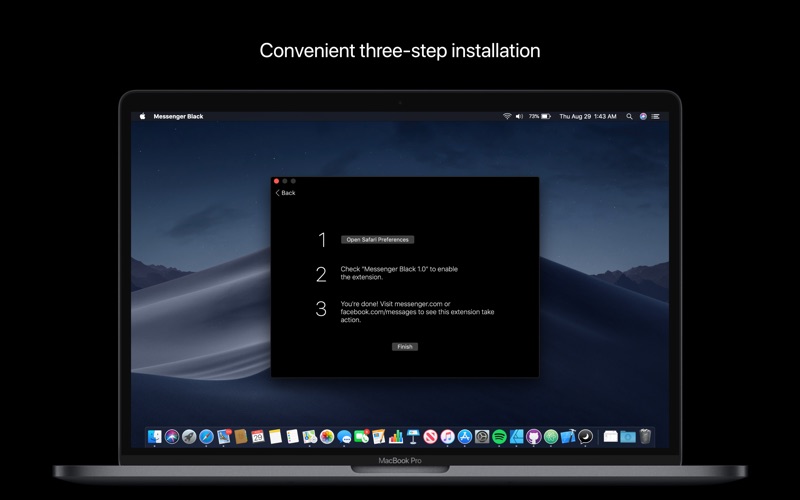Open the blue Downloads folder in dock
The image size is (800, 500).
[628, 437]
